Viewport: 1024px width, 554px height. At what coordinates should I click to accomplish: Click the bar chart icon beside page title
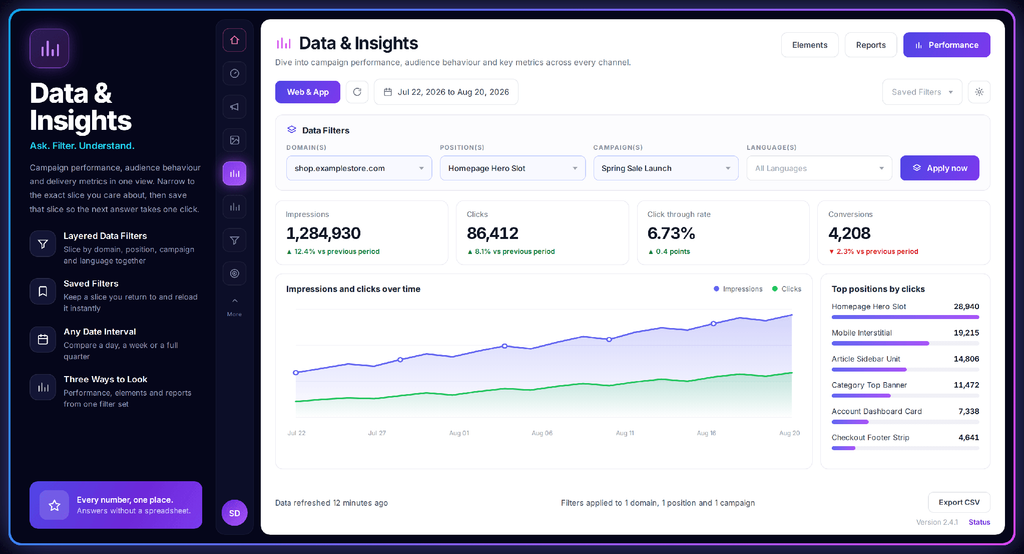click(283, 43)
